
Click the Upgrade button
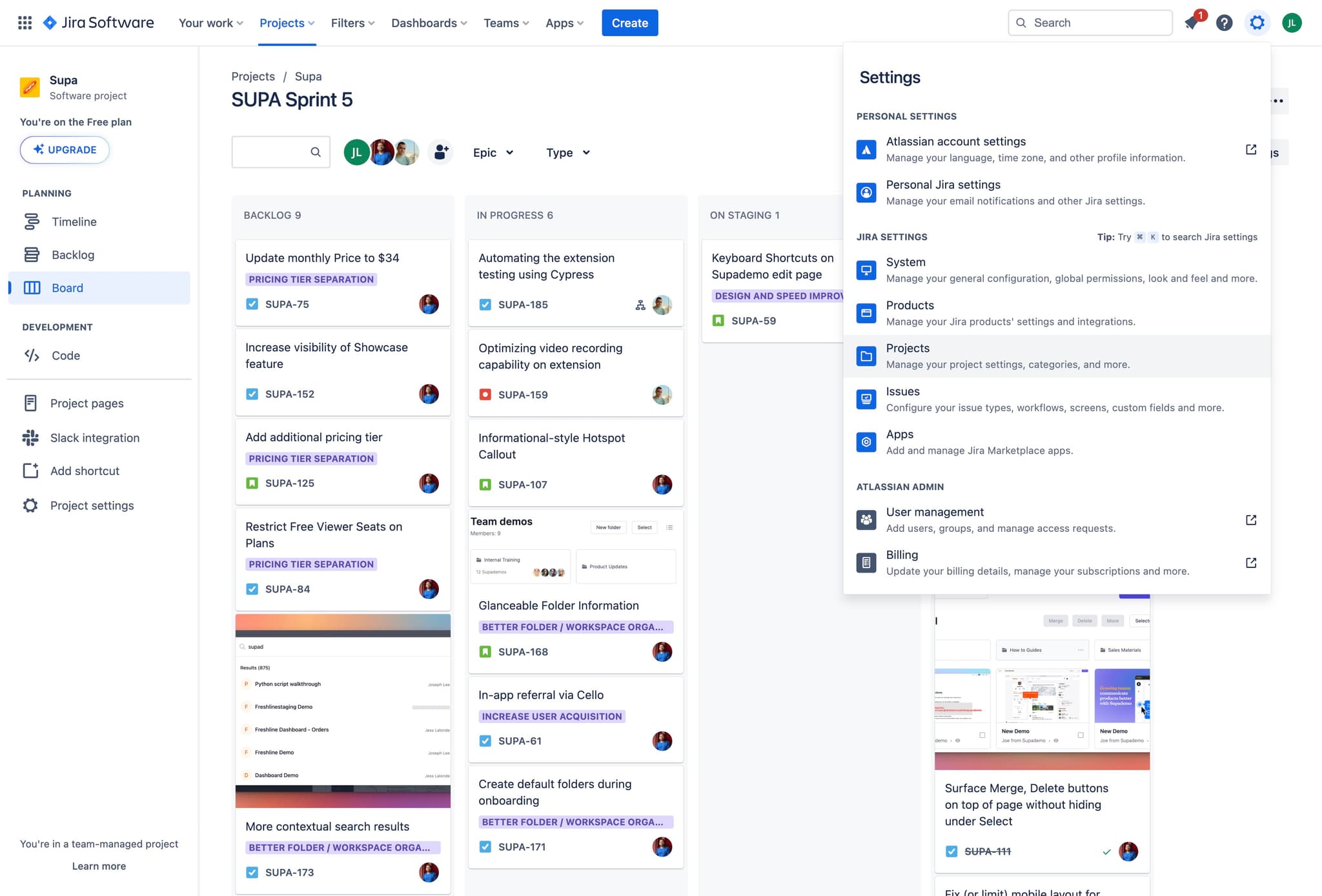point(65,150)
